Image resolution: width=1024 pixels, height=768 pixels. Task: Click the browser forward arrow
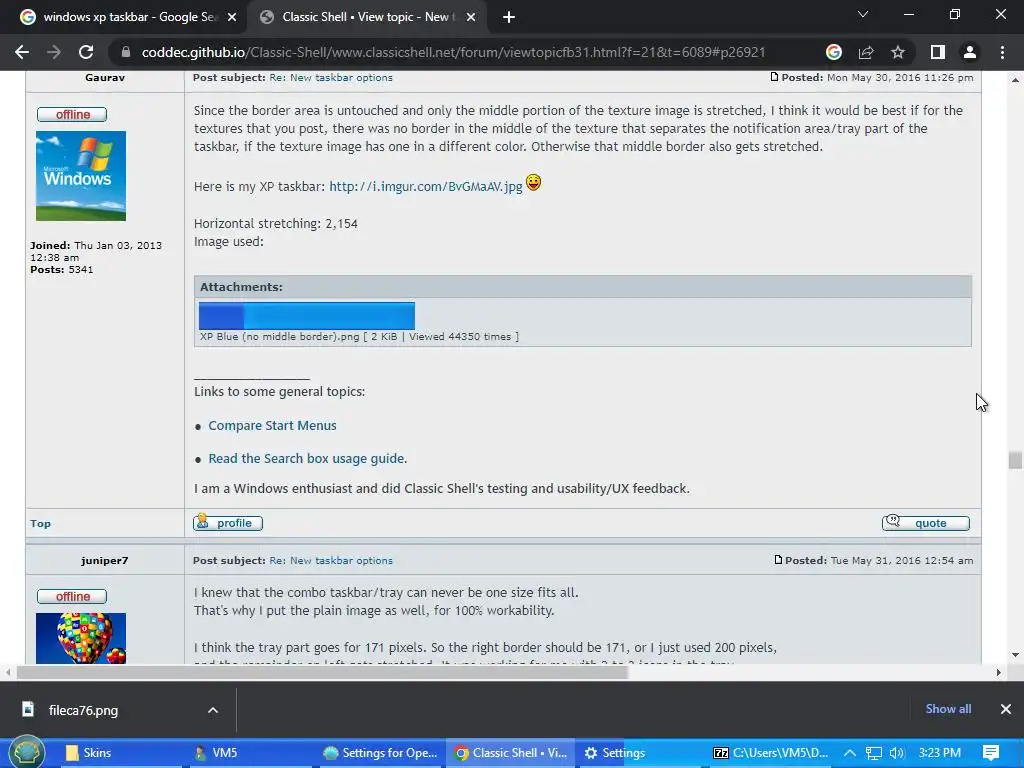54,52
